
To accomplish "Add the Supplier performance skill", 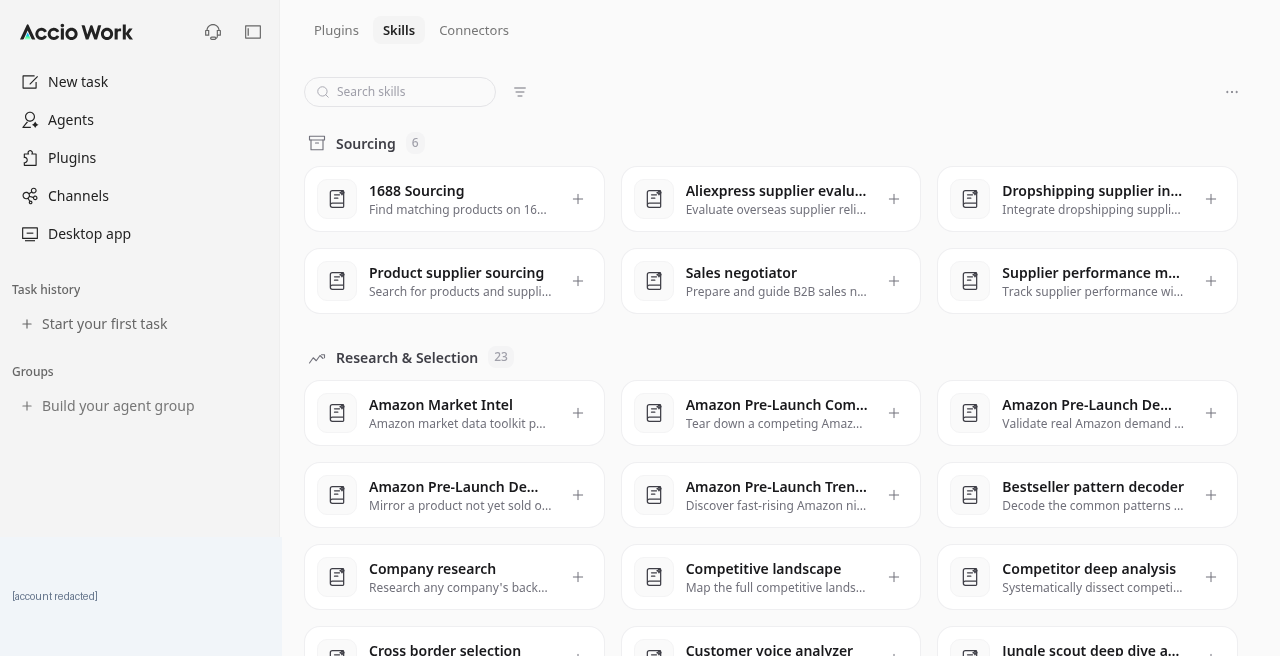I will click(1211, 281).
